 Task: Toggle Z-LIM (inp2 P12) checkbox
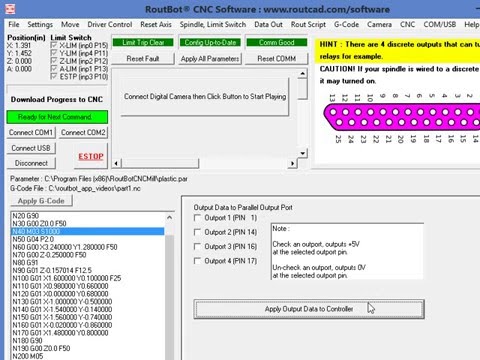[54, 61]
